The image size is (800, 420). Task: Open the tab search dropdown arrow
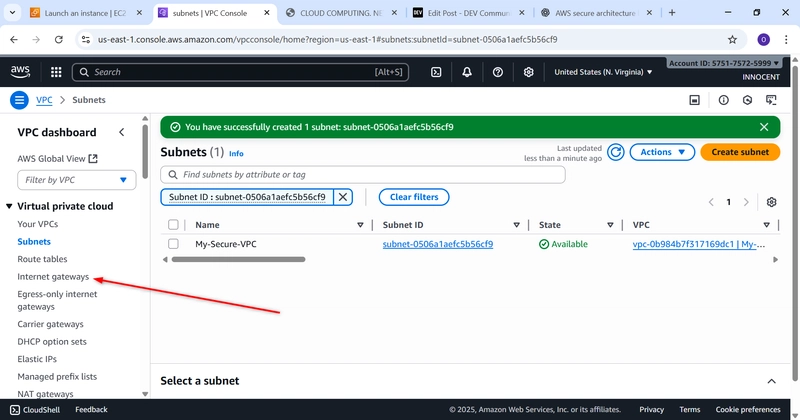[x=12, y=13]
